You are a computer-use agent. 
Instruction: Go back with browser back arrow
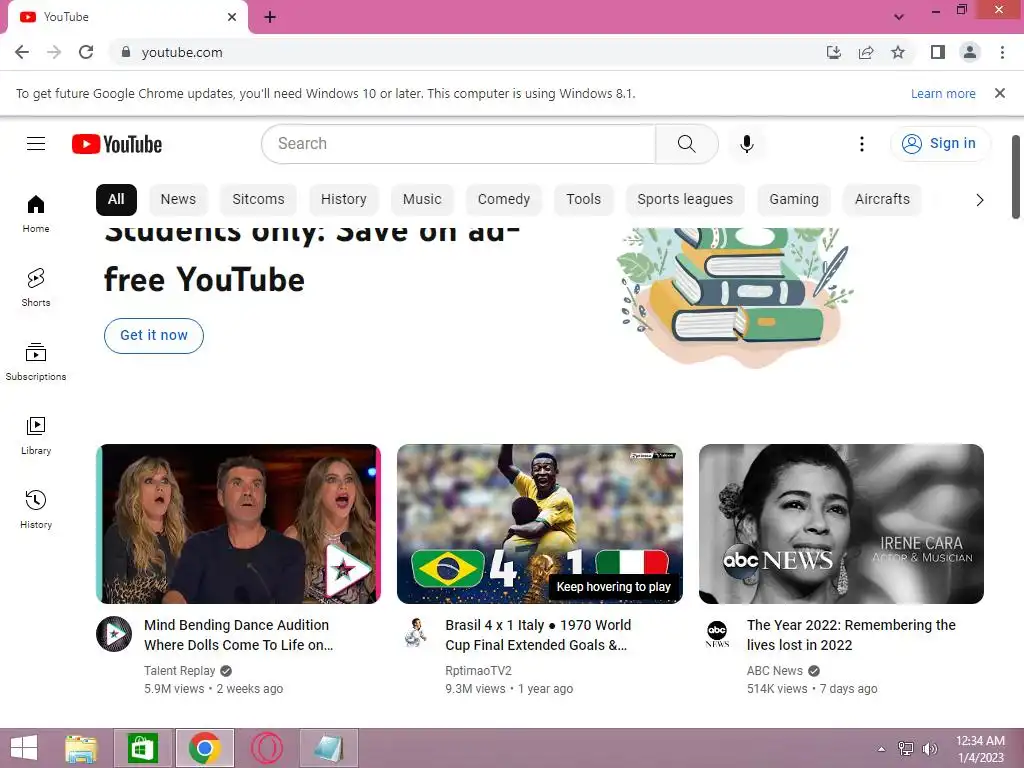pos(22,52)
